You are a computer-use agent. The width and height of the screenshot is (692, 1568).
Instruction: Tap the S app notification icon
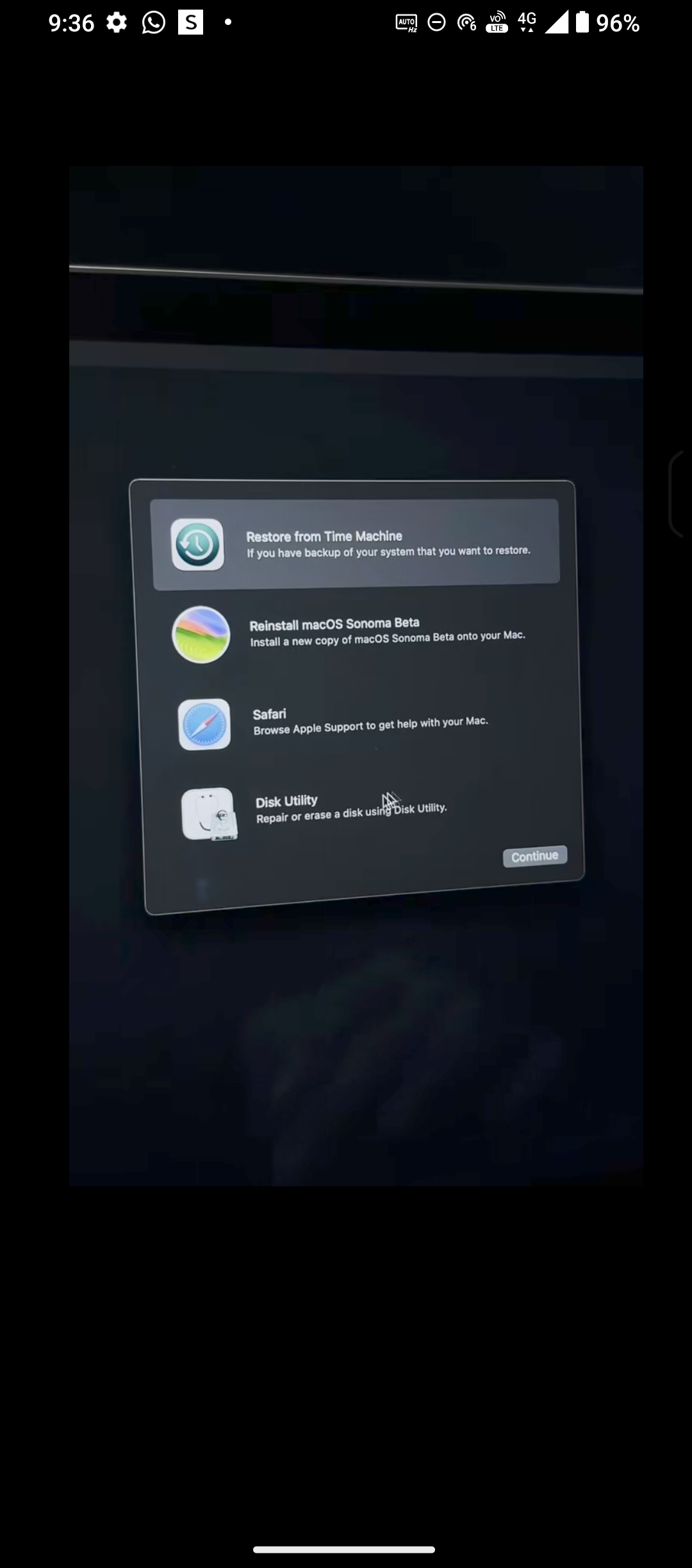click(x=190, y=22)
